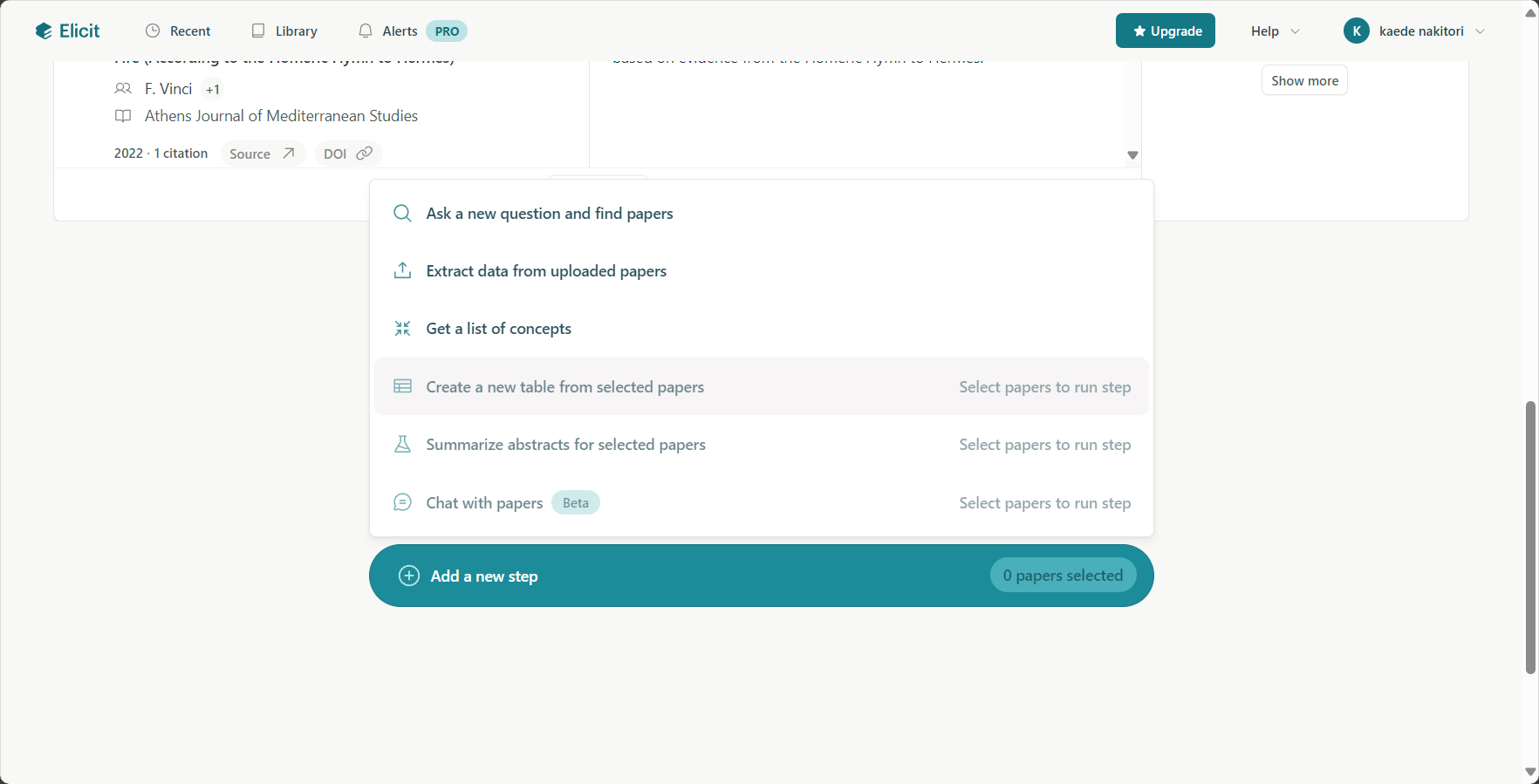Click the plus circle icon on Add a new step
The height and width of the screenshot is (784, 1539).
click(409, 576)
